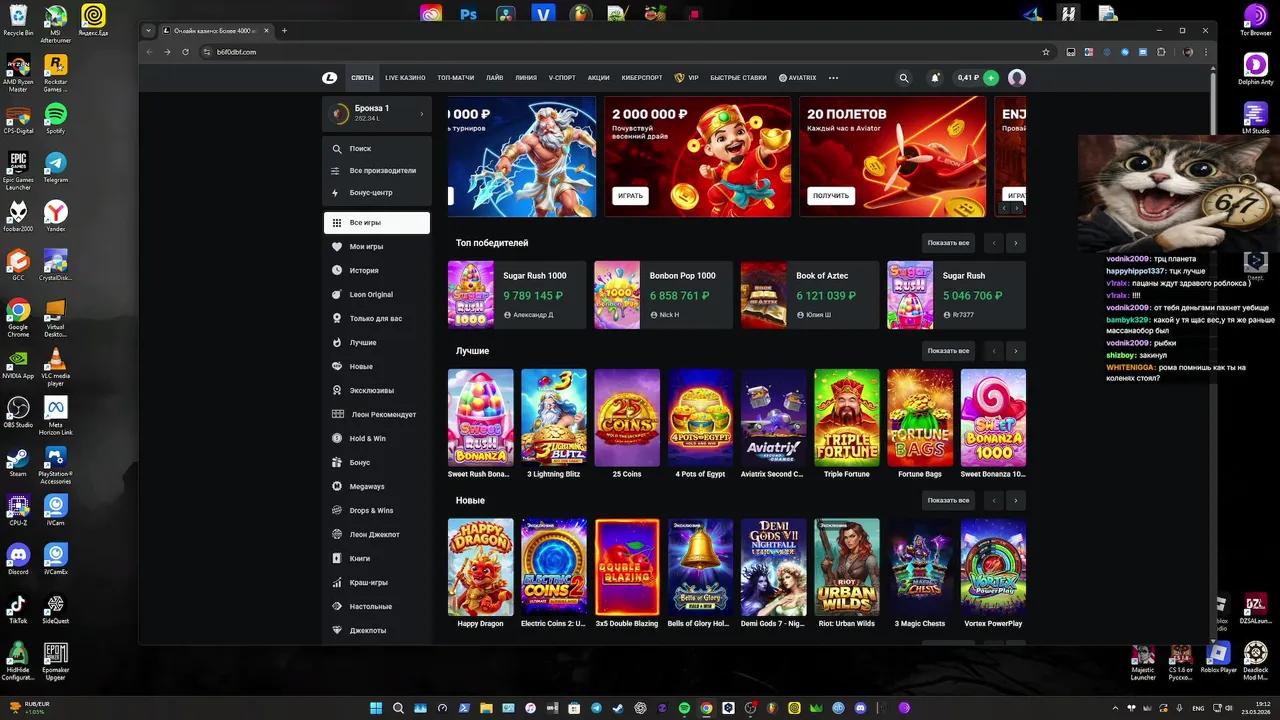This screenshot has width=1280, height=720.
Task: Select Leon Original category
Action: coord(377,294)
